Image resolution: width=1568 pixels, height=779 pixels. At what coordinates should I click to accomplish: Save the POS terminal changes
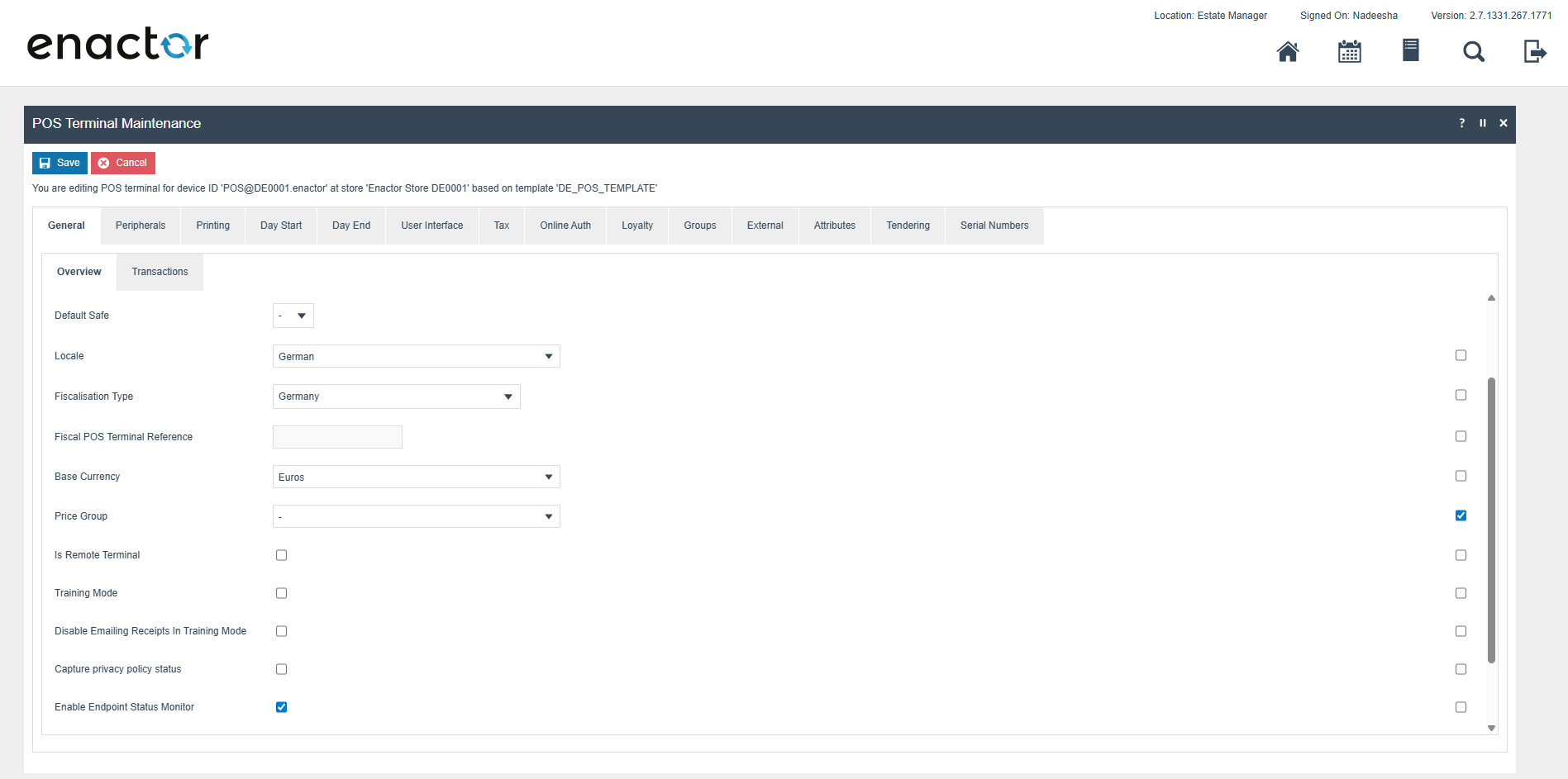(x=60, y=163)
